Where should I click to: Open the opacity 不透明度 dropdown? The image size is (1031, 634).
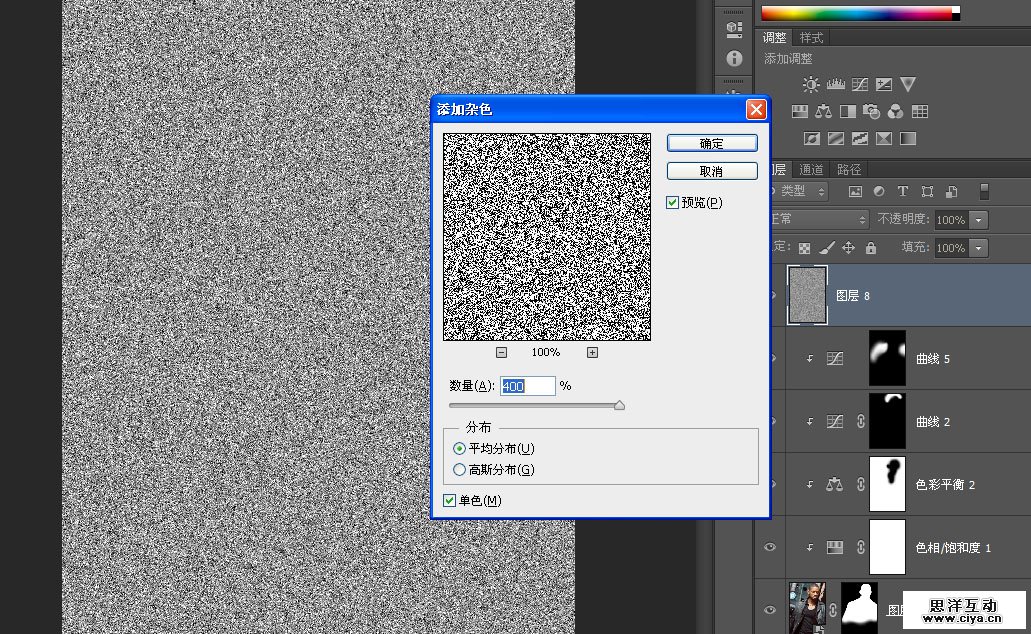pos(979,220)
